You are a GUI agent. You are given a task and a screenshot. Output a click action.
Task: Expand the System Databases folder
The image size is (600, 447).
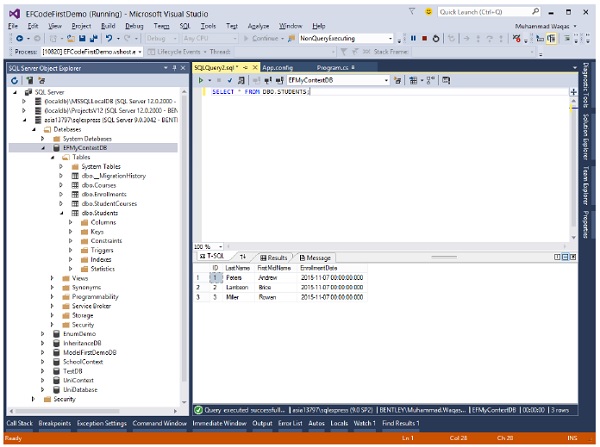click(x=42, y=139)
